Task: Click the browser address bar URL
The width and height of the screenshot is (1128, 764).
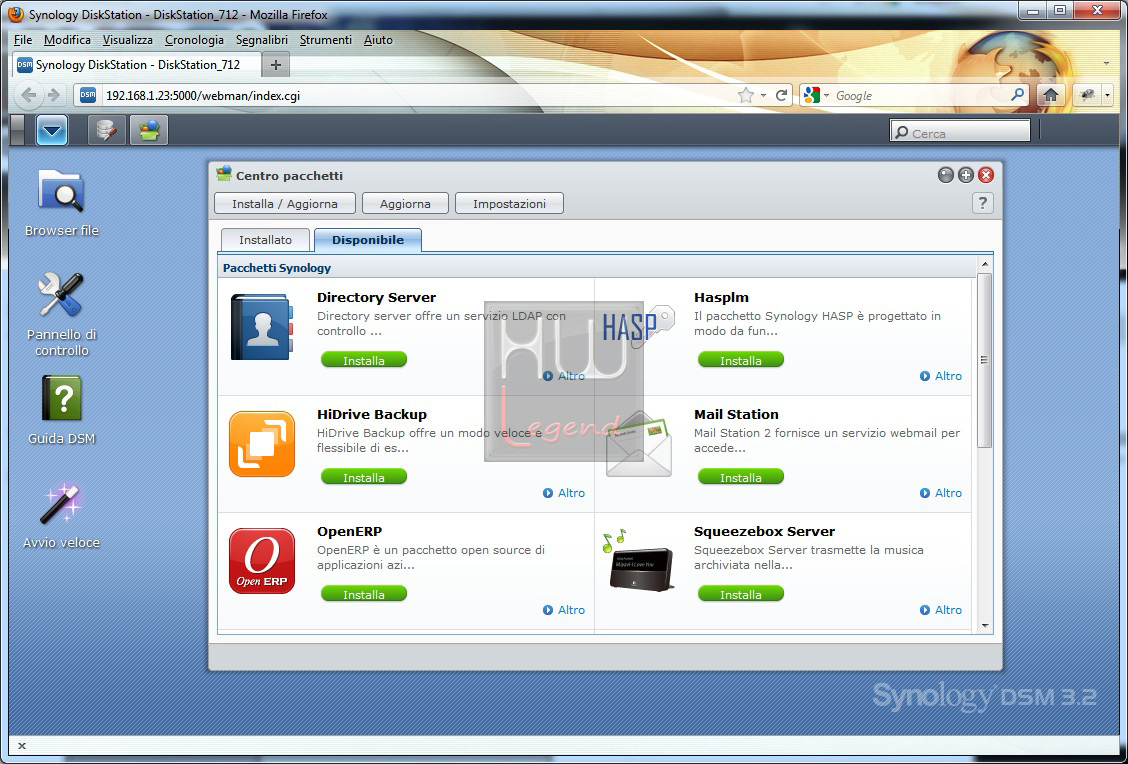Action: (x=203, y=96)
